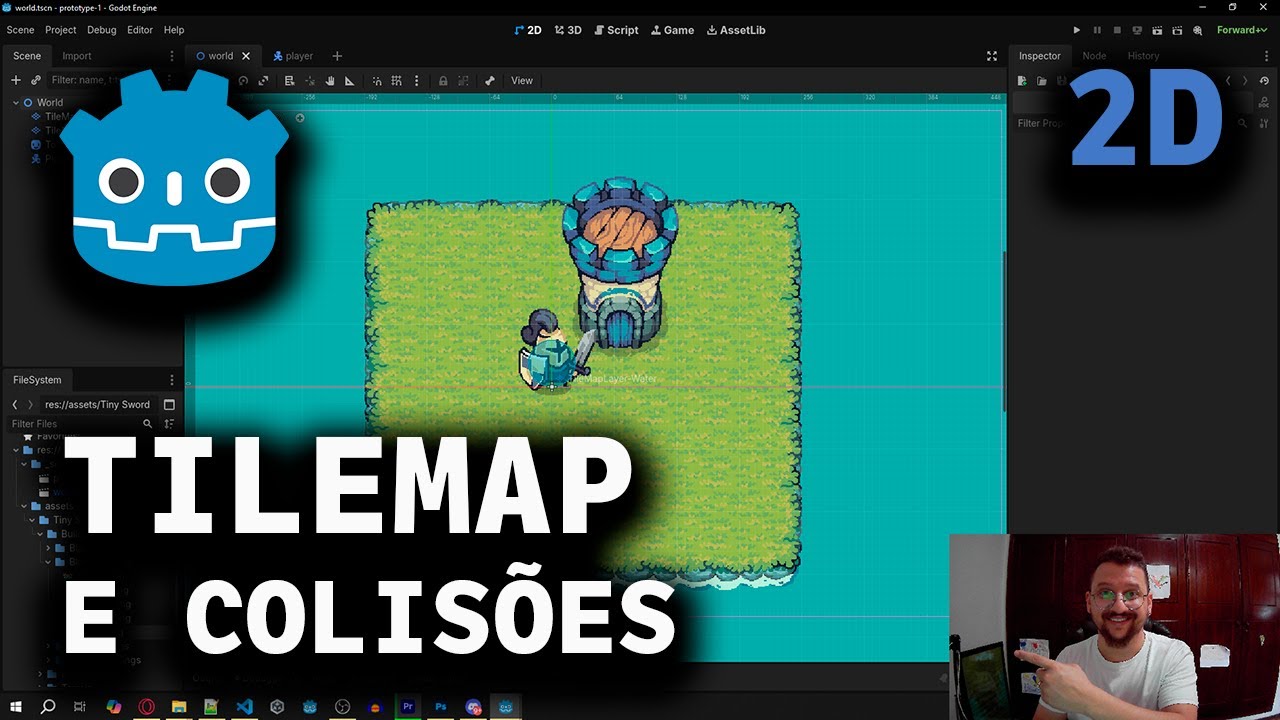Viewport: 1280px width, 720px height.
Task: Select the Import dock tab
Action: [77, 56]
